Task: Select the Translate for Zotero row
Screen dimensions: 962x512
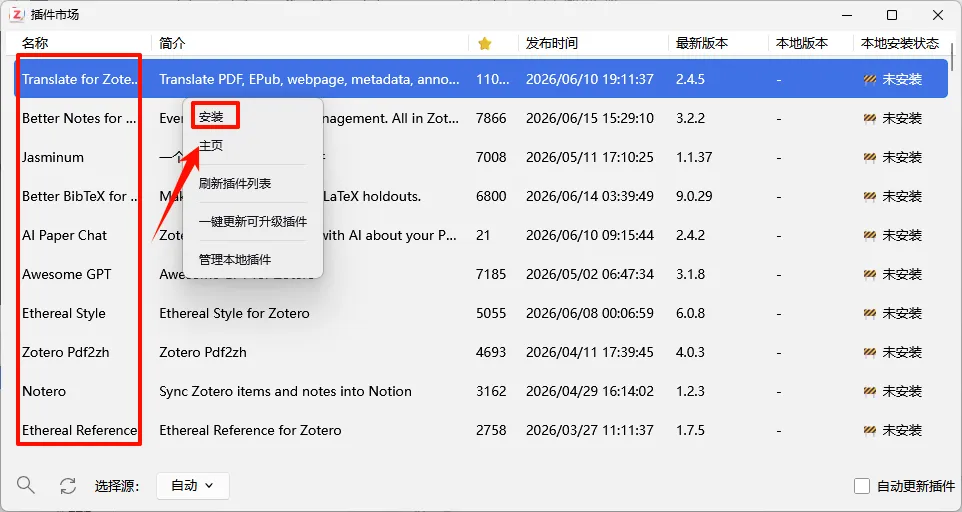Action: [481, 79]
